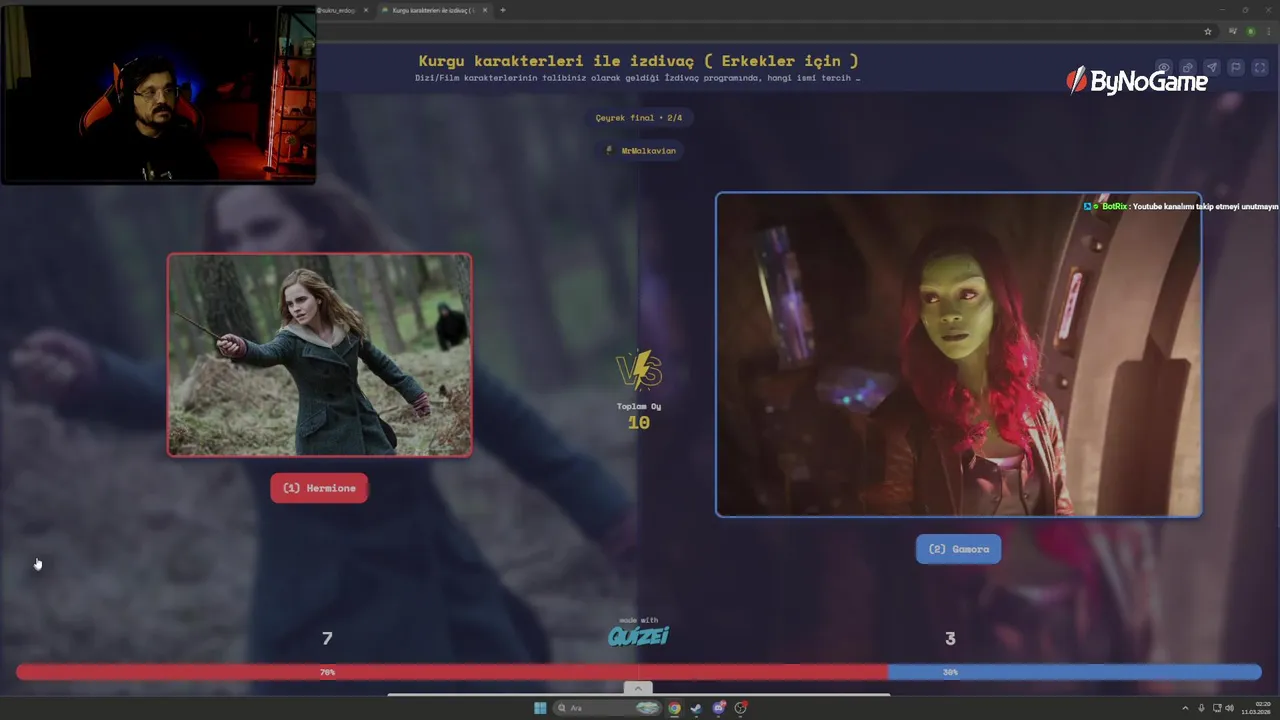The height and width of the screenshot is (720, 1280).
Task: Click the fullscreen icon in quiz header
Action: click(x=1260, y=68)
